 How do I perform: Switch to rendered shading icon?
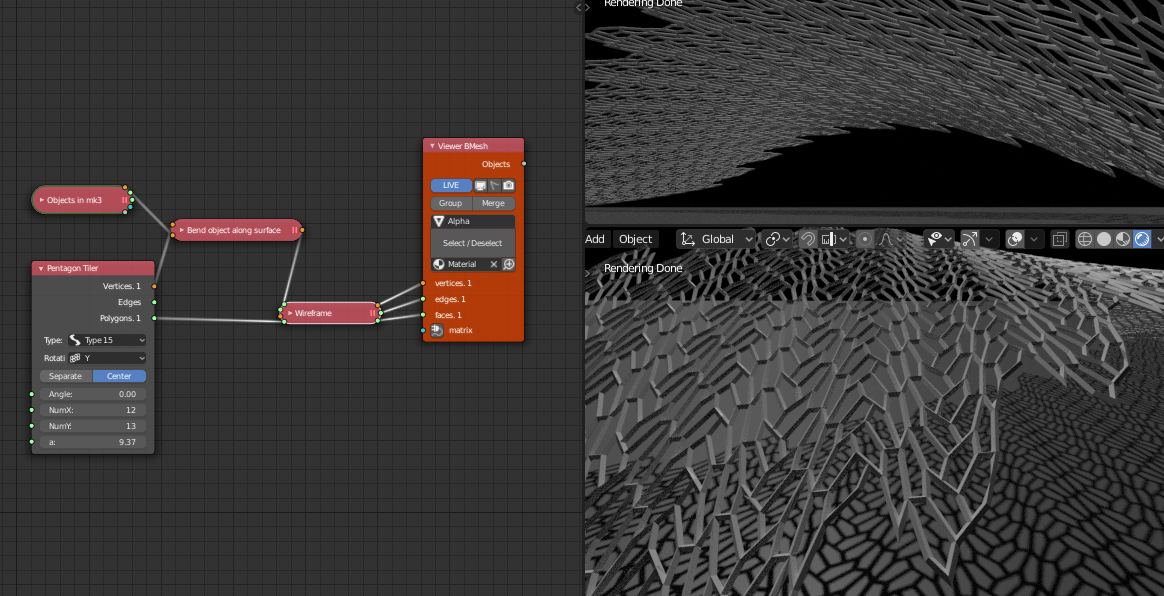click(x=1142, y=239)
